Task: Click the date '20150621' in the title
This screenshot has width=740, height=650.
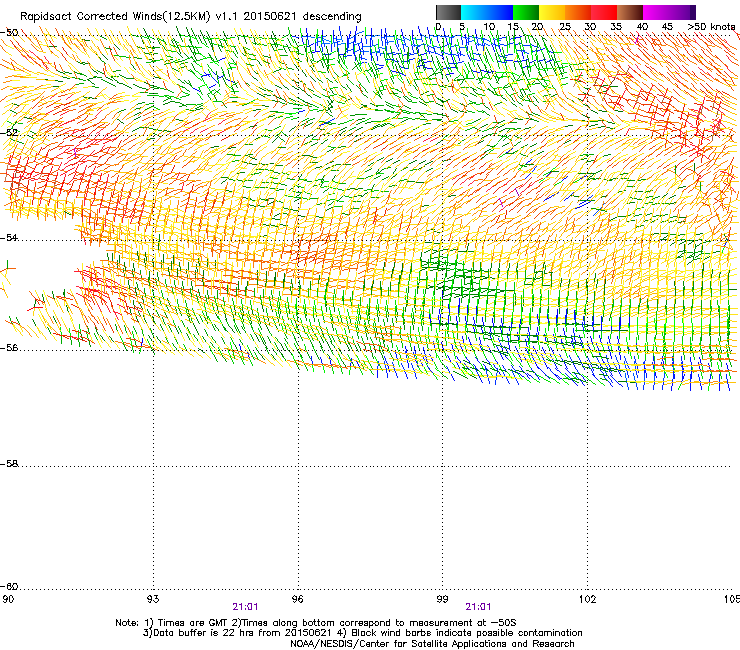Action: (x=270, y=16)
